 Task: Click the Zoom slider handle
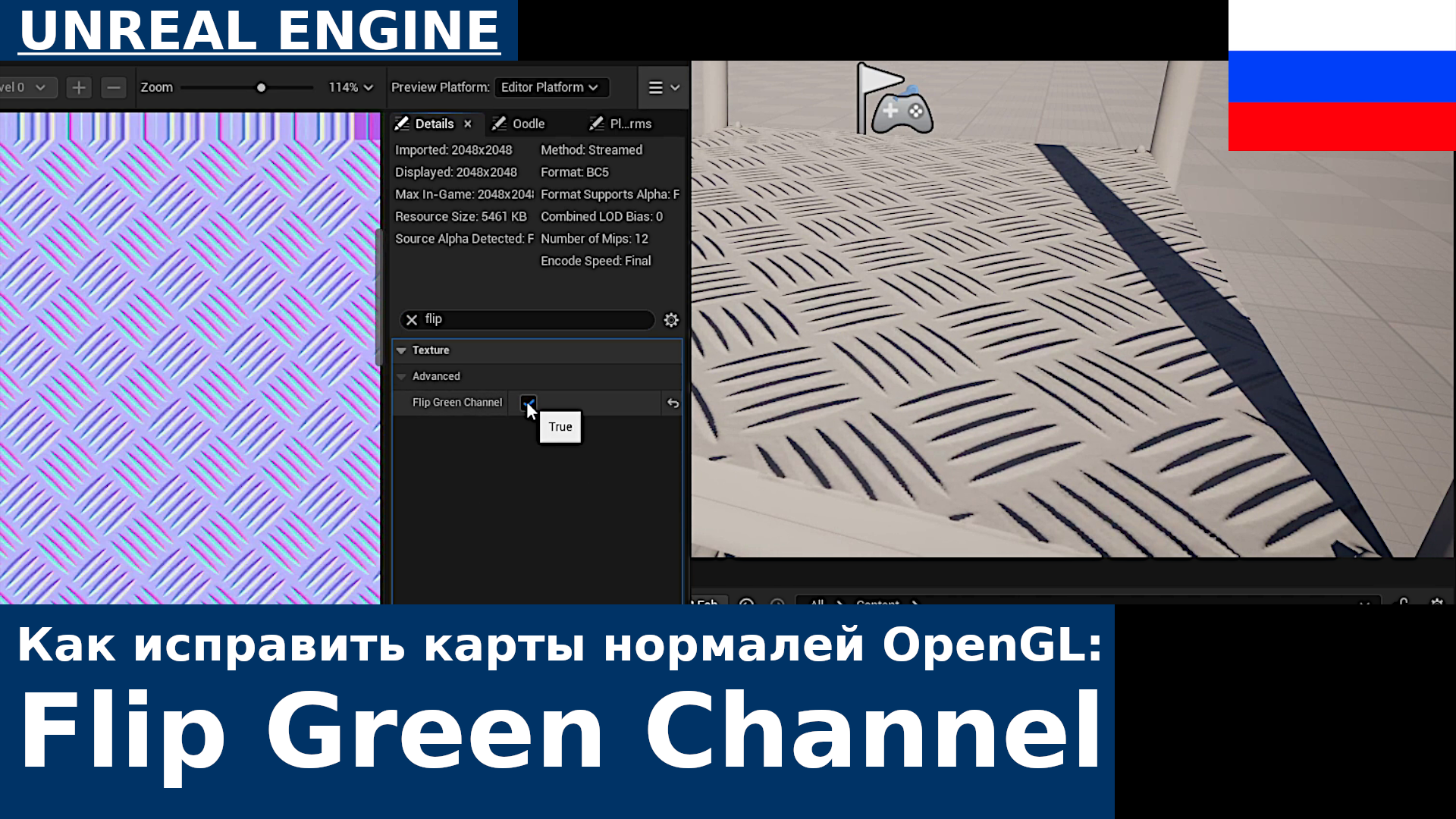click(x=261, y=88)
